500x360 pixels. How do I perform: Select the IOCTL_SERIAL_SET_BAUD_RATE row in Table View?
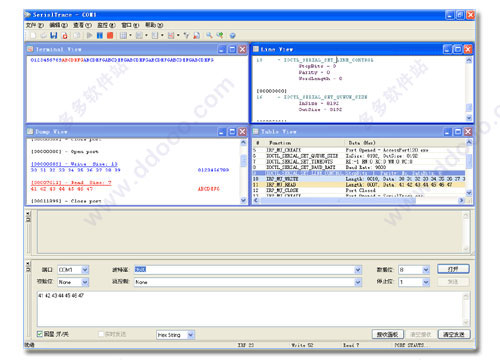(359, 167)
